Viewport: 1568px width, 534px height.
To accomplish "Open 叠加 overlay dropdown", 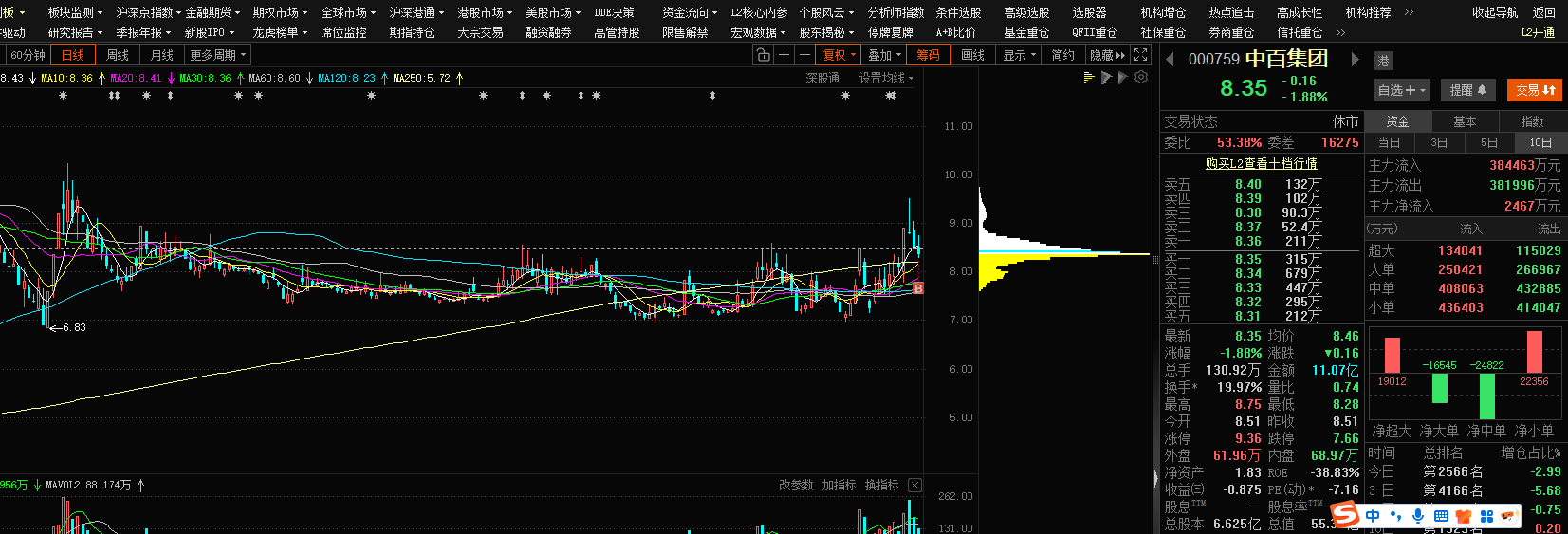I will pyautogui.click(x=884, y=55).
